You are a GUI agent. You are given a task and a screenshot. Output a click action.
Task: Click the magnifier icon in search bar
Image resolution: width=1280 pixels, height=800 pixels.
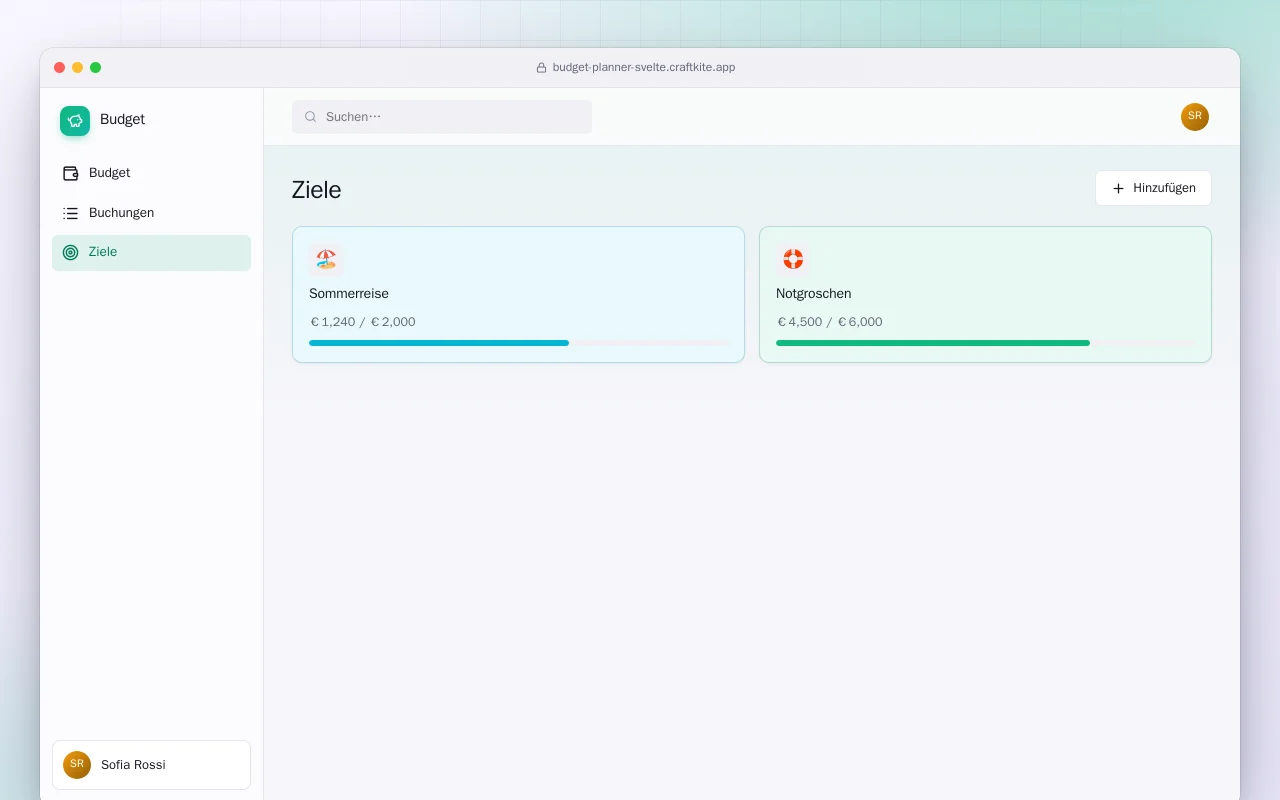point(311,117)
